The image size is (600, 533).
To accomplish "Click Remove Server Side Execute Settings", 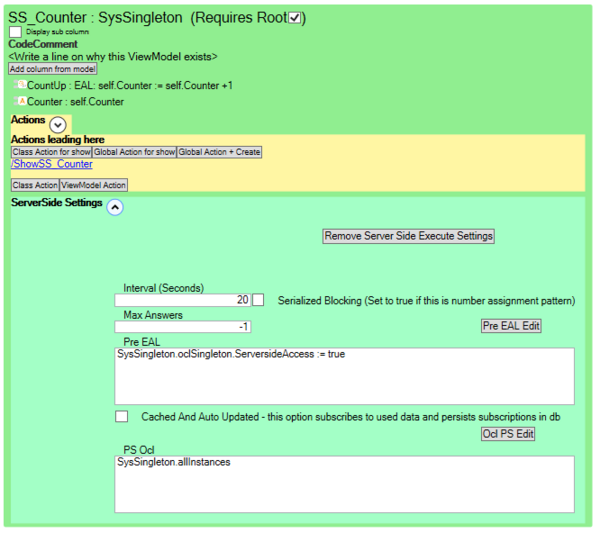I will (x=408, y=236).
